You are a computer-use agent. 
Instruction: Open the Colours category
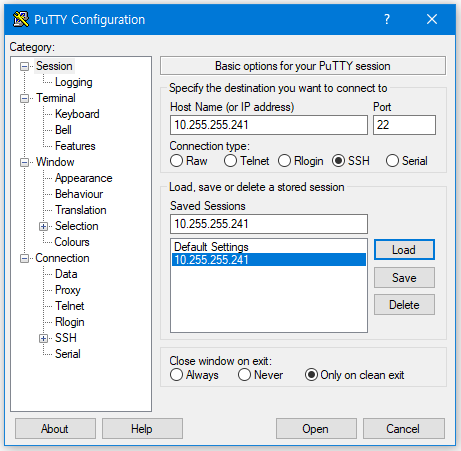[72, 242]
